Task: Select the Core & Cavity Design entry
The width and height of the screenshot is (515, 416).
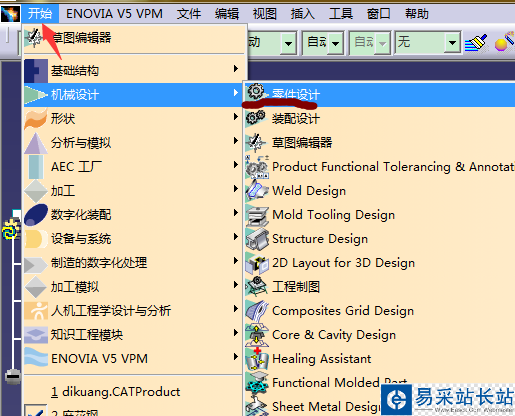Action: coord(379,335)
